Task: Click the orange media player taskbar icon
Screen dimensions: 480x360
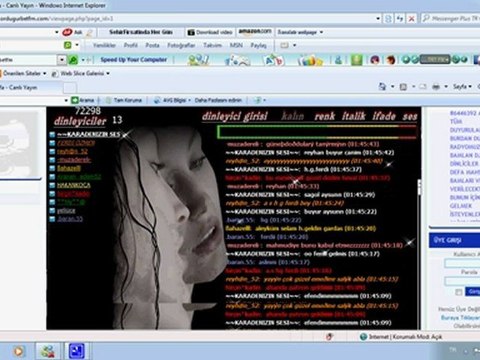Action: (19, 351)
